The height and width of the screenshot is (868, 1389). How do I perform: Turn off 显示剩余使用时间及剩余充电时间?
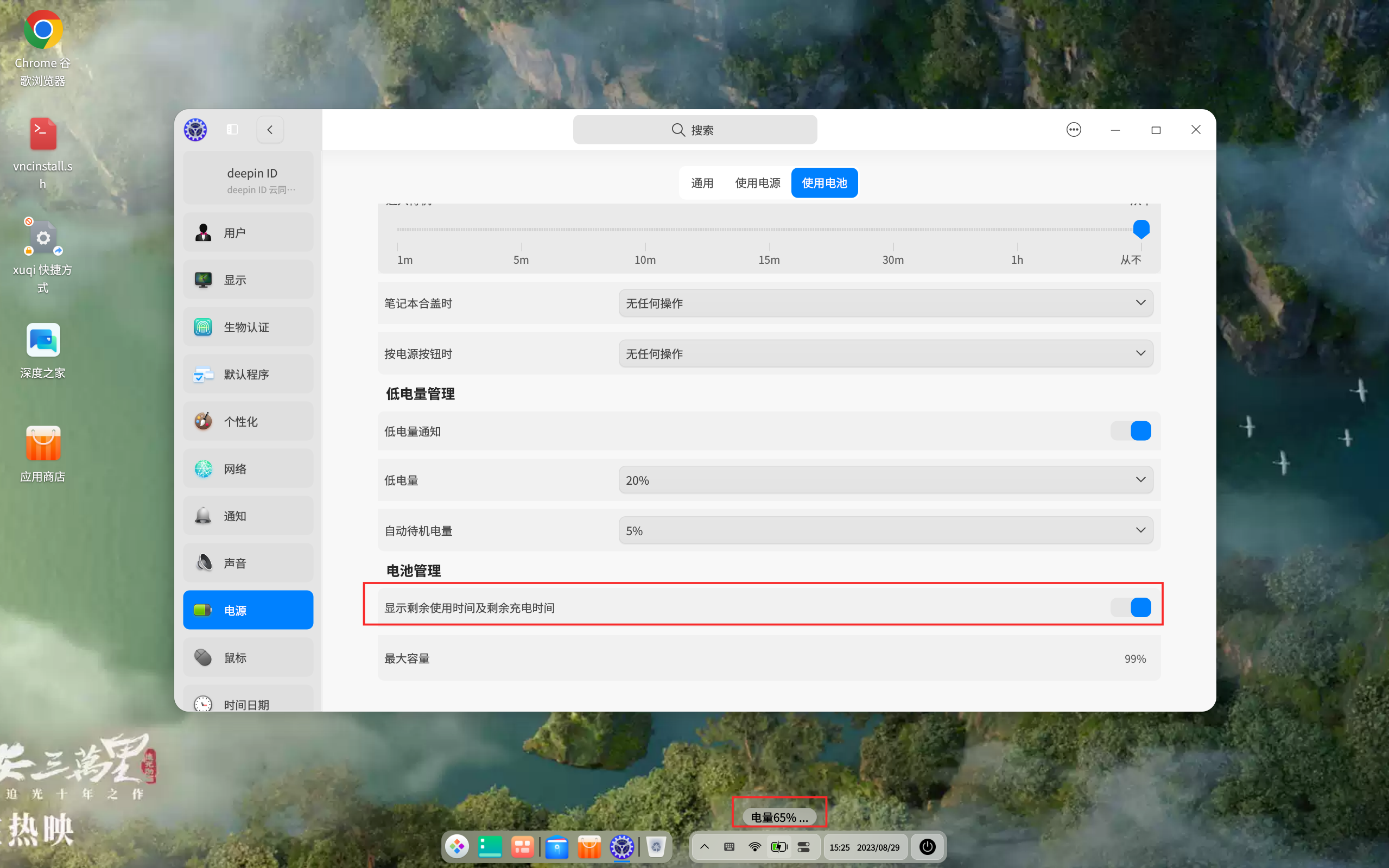[1131, 607]
